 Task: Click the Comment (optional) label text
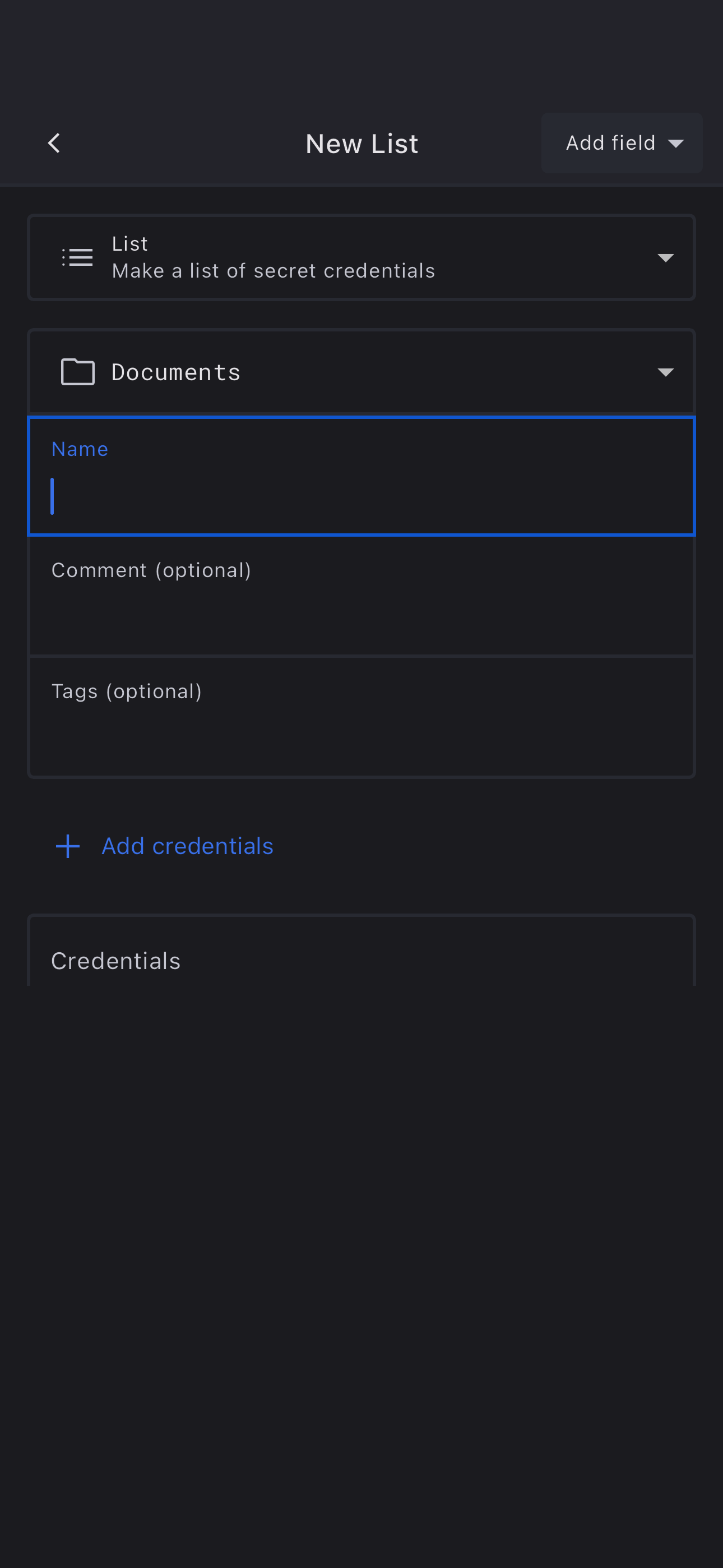click(151, 570)
